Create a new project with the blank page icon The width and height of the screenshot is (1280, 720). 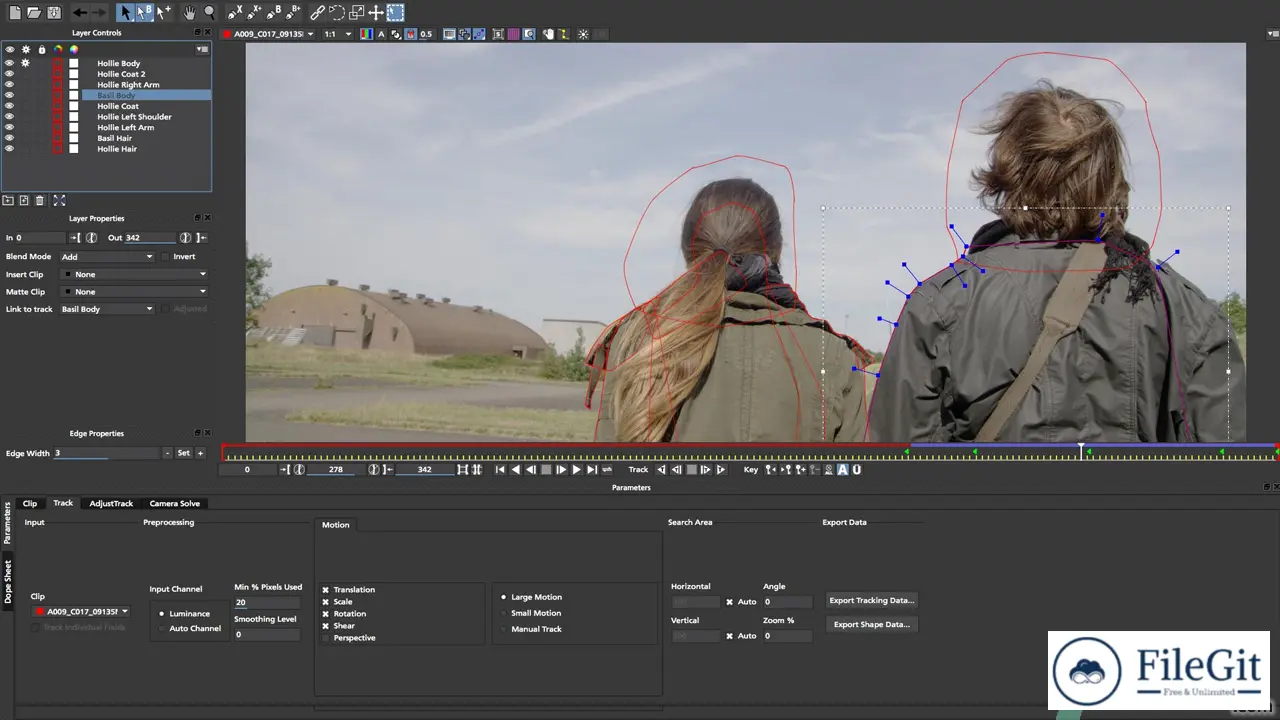tap(15, 13)
